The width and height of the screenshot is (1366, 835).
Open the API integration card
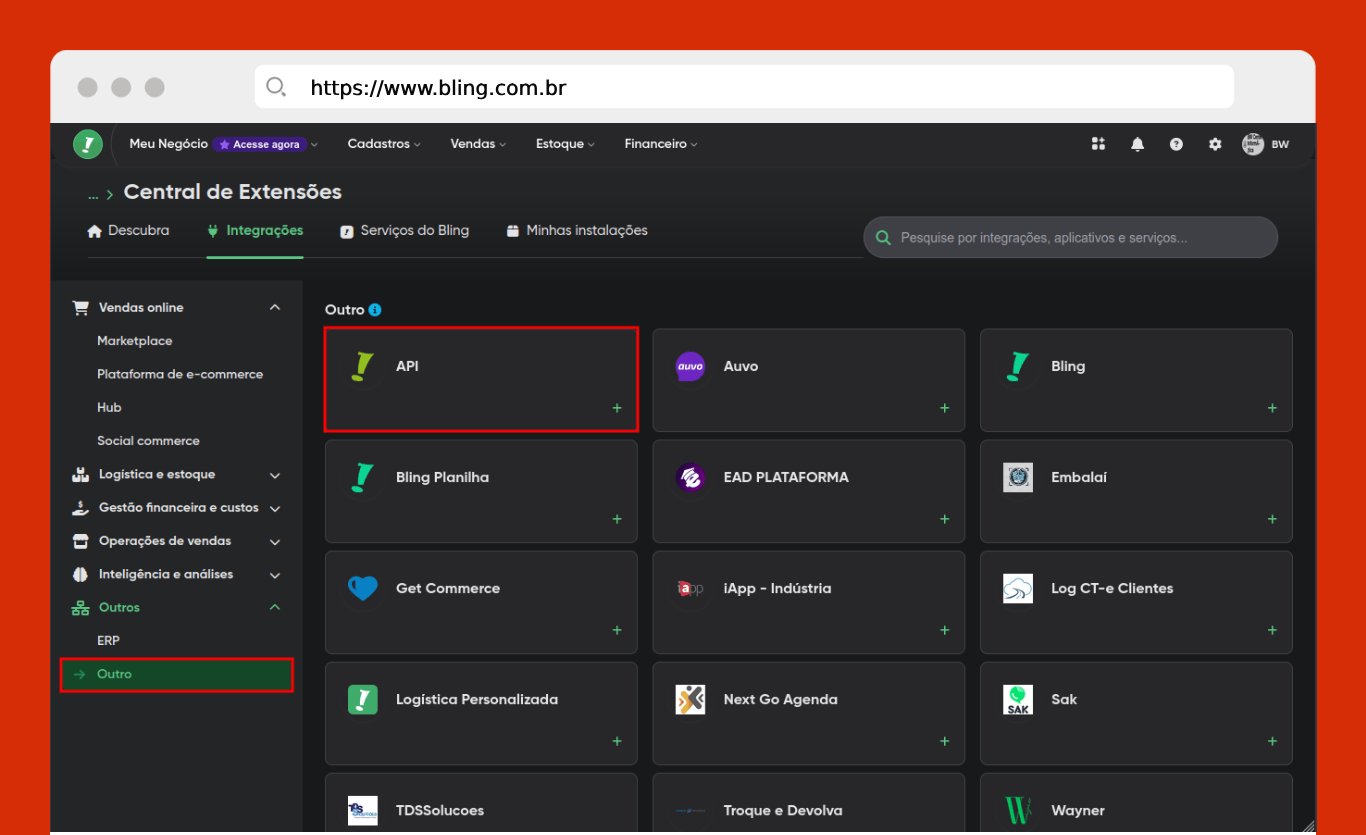click(481, 380)
